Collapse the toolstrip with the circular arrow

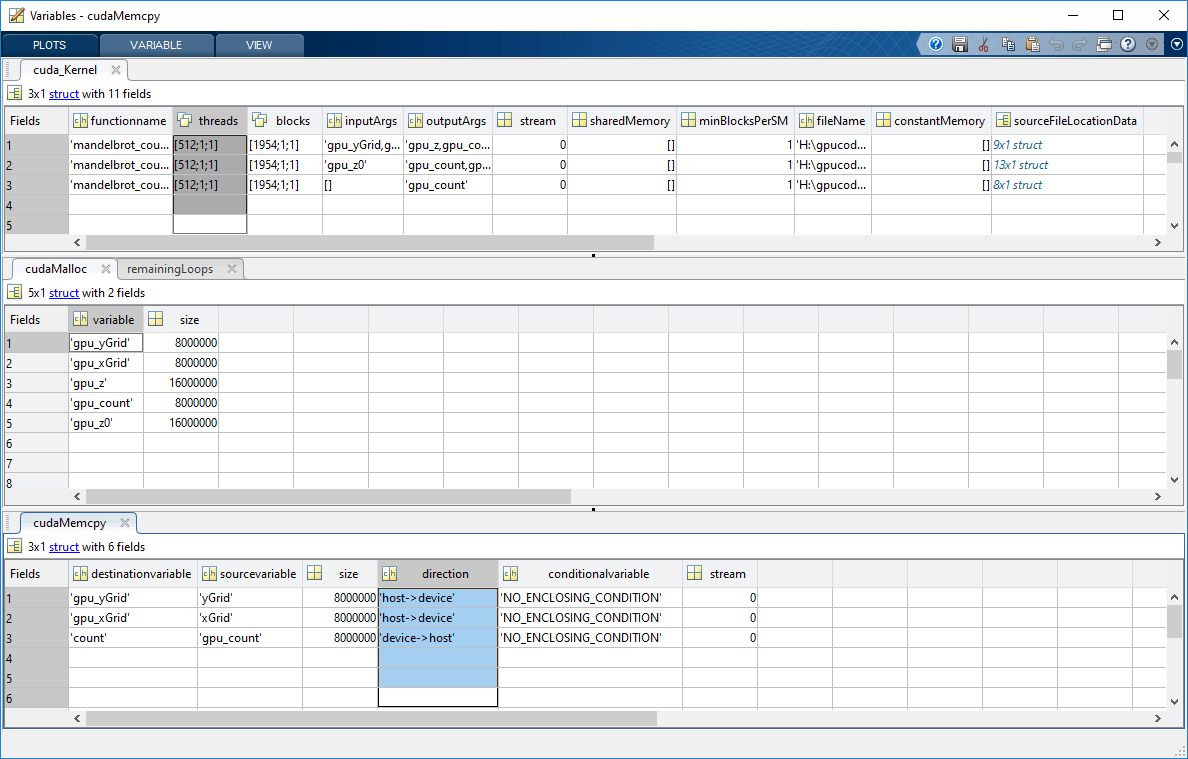1177,44
